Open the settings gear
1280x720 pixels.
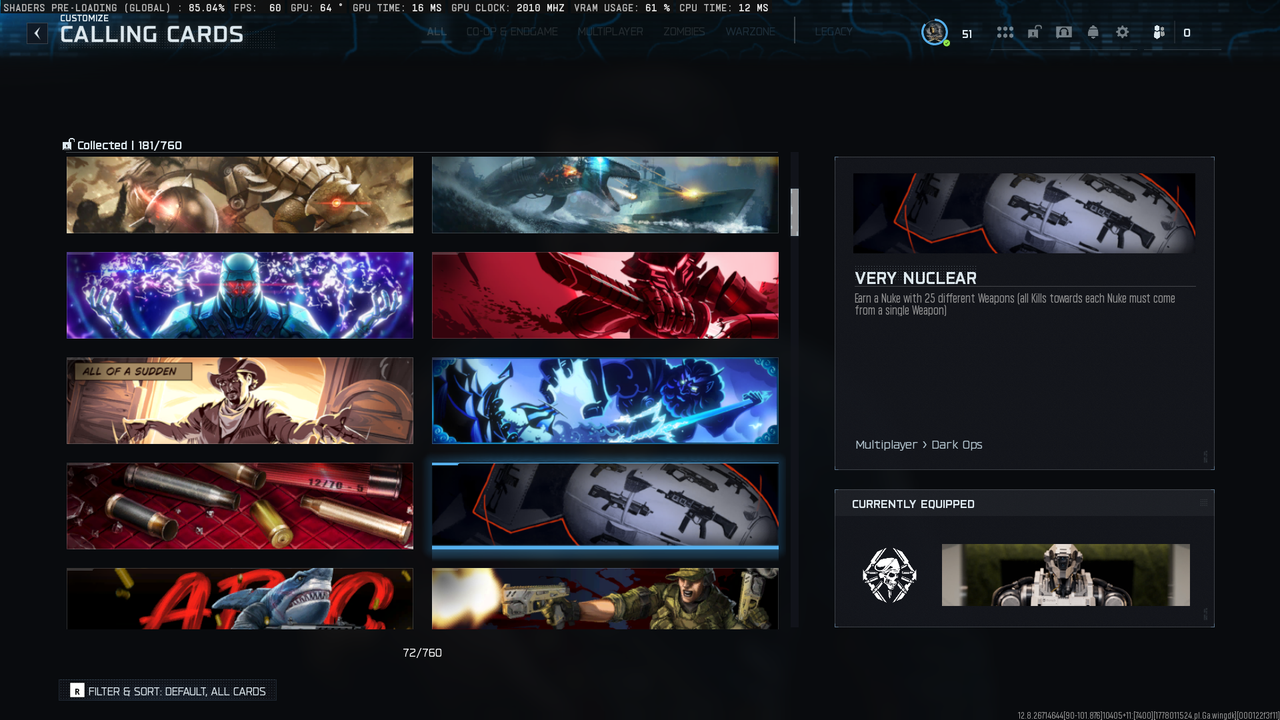[1123, 33]
